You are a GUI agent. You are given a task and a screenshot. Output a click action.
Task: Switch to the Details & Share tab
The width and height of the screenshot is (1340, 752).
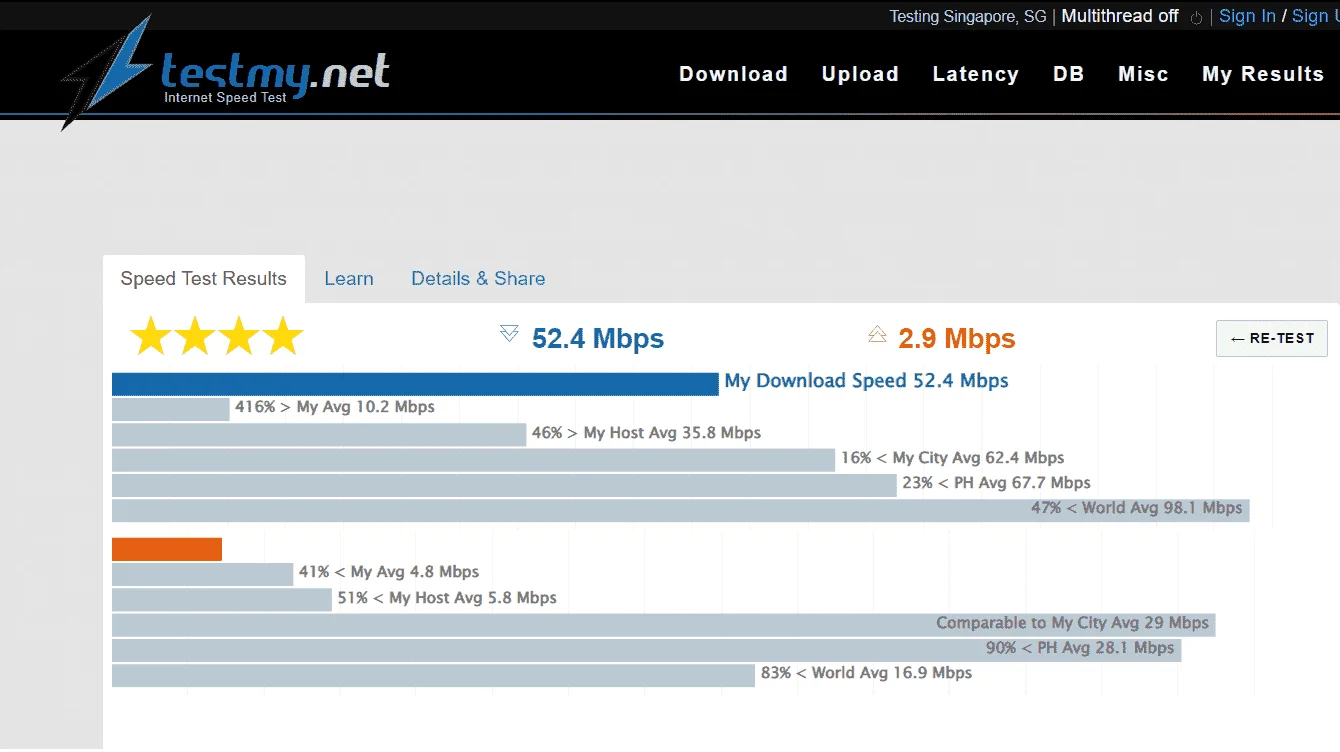pyautogui.click(x=478, y=279)
